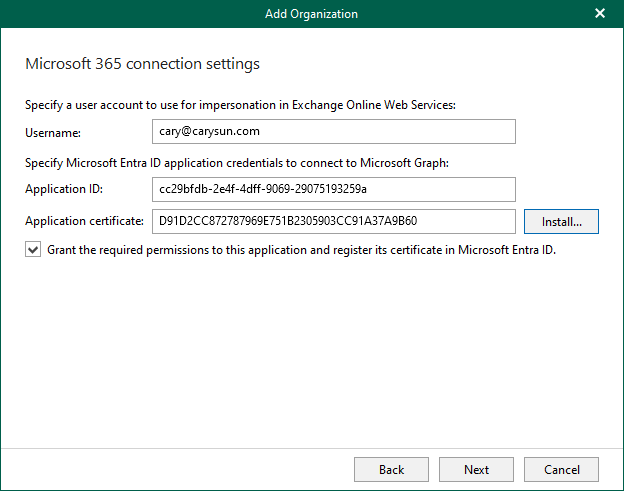Click the Microsoft 365 connection settings heading
The image size is (624, 491).
click(141, 64)
